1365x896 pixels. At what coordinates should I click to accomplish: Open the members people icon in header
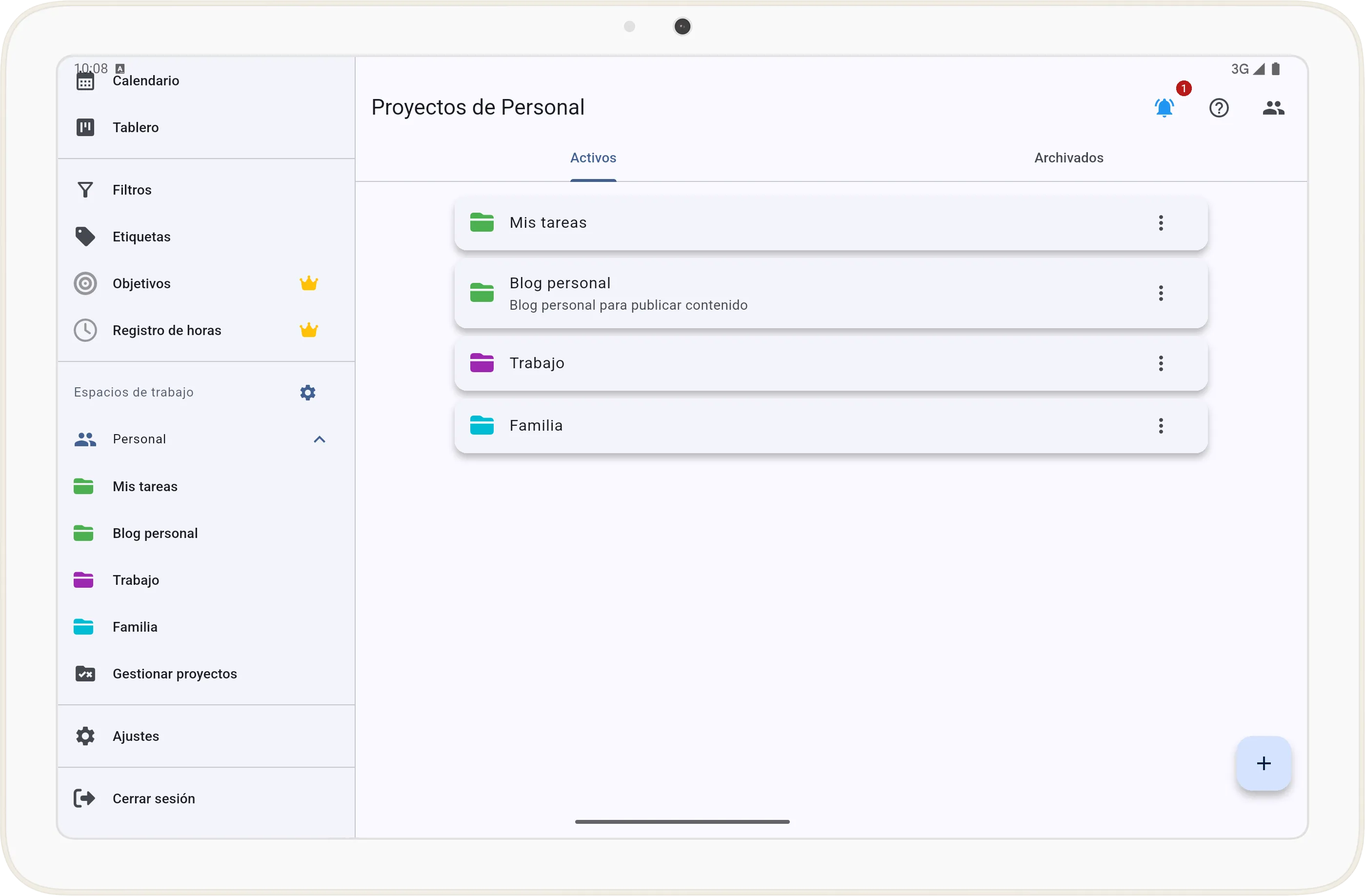click(x=1273, y=108)
